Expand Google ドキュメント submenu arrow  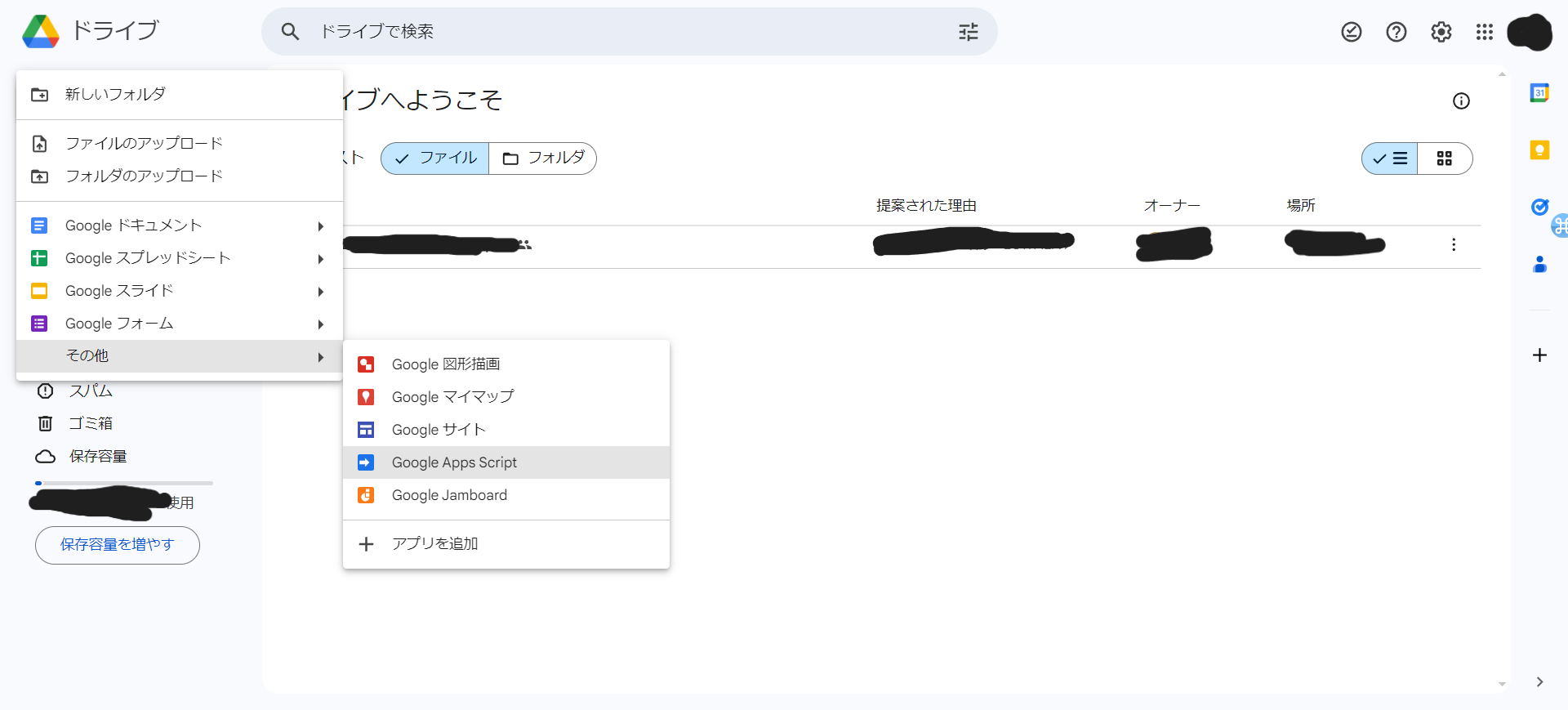click(321, 226)
